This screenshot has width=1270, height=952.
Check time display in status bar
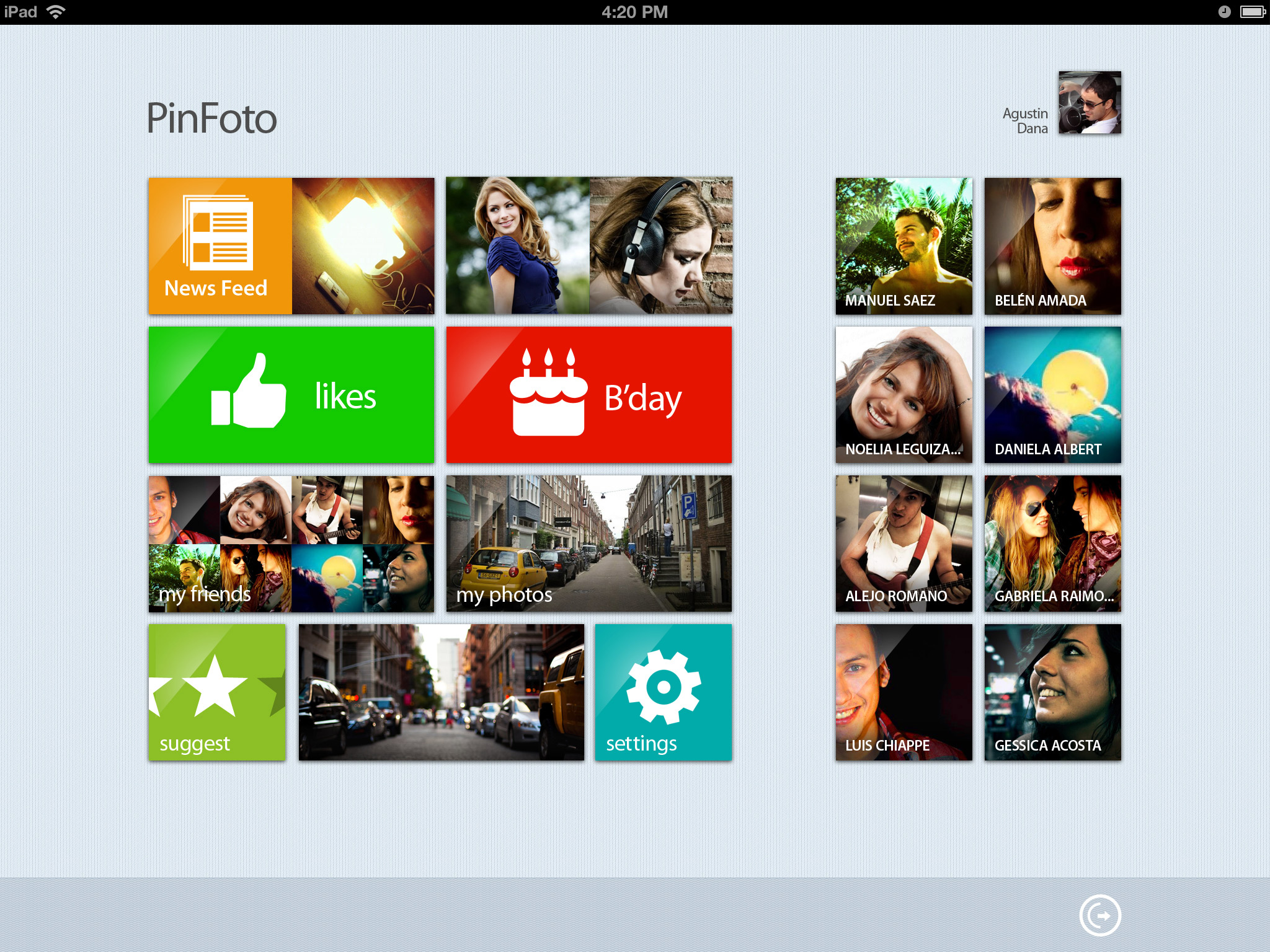click(x=635, y=12)
